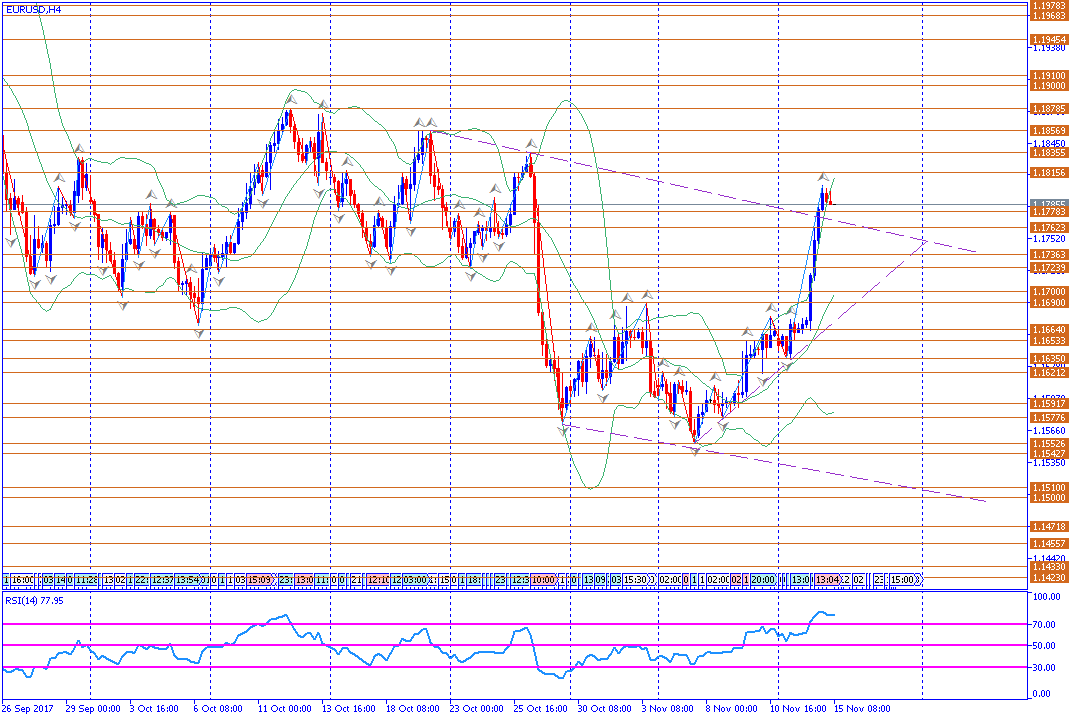Click the 12:10 pink event marker

click(379, 579)
